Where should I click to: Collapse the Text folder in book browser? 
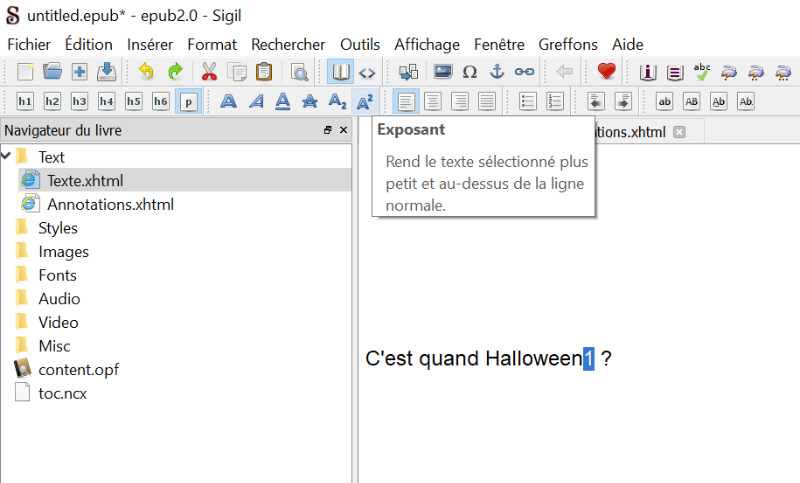click(x=7, y=156)
